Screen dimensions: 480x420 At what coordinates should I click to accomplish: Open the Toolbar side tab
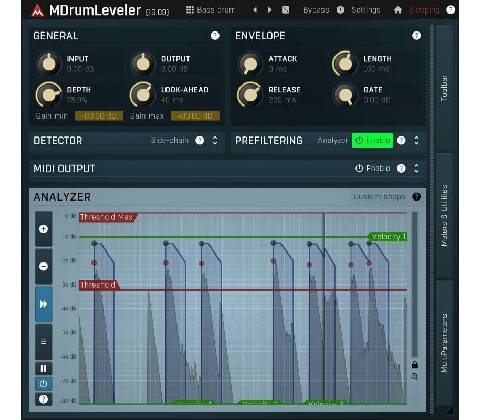(x=444, y=88)
